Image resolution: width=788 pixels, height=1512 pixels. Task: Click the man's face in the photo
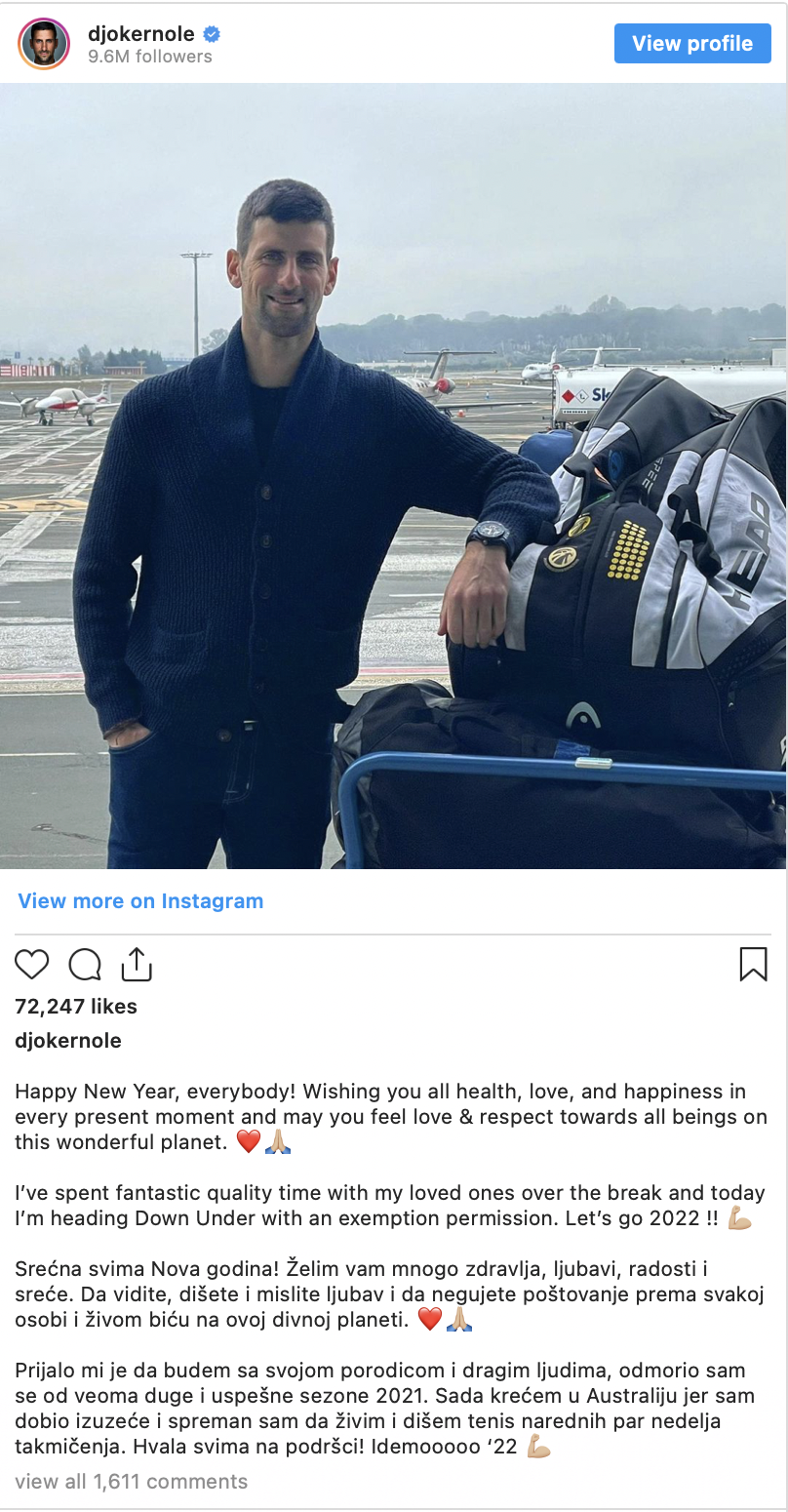point(284,268)
